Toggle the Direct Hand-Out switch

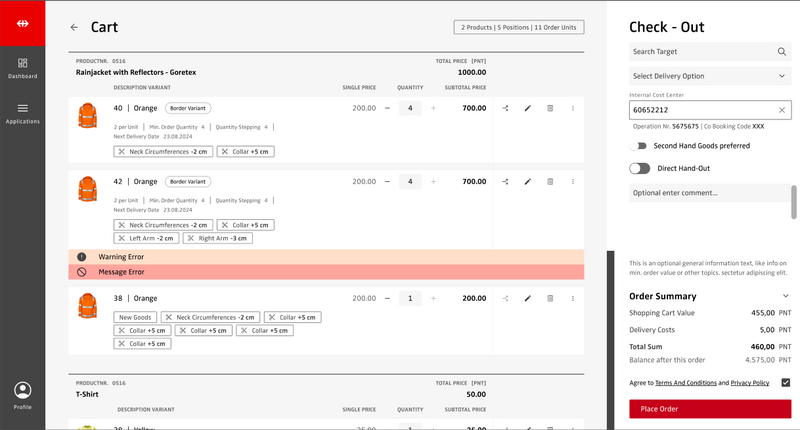[x=639, y=169]
